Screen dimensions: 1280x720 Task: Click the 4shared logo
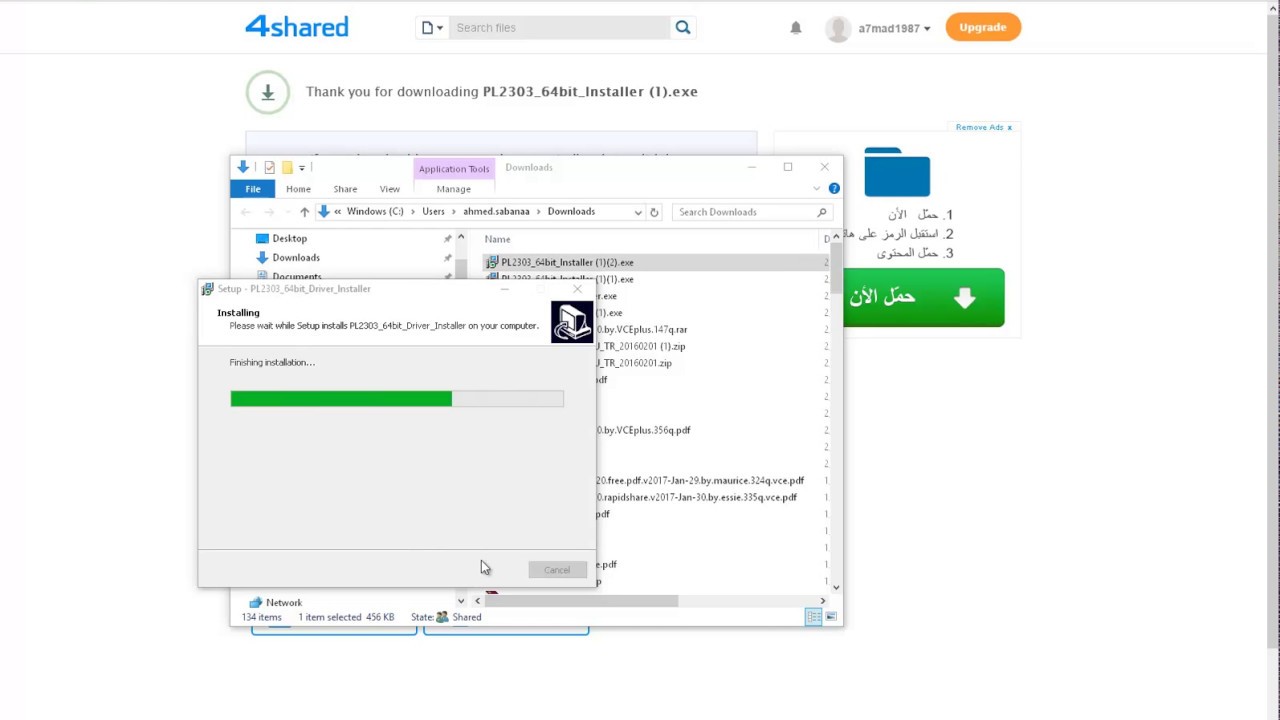(297, 27)
